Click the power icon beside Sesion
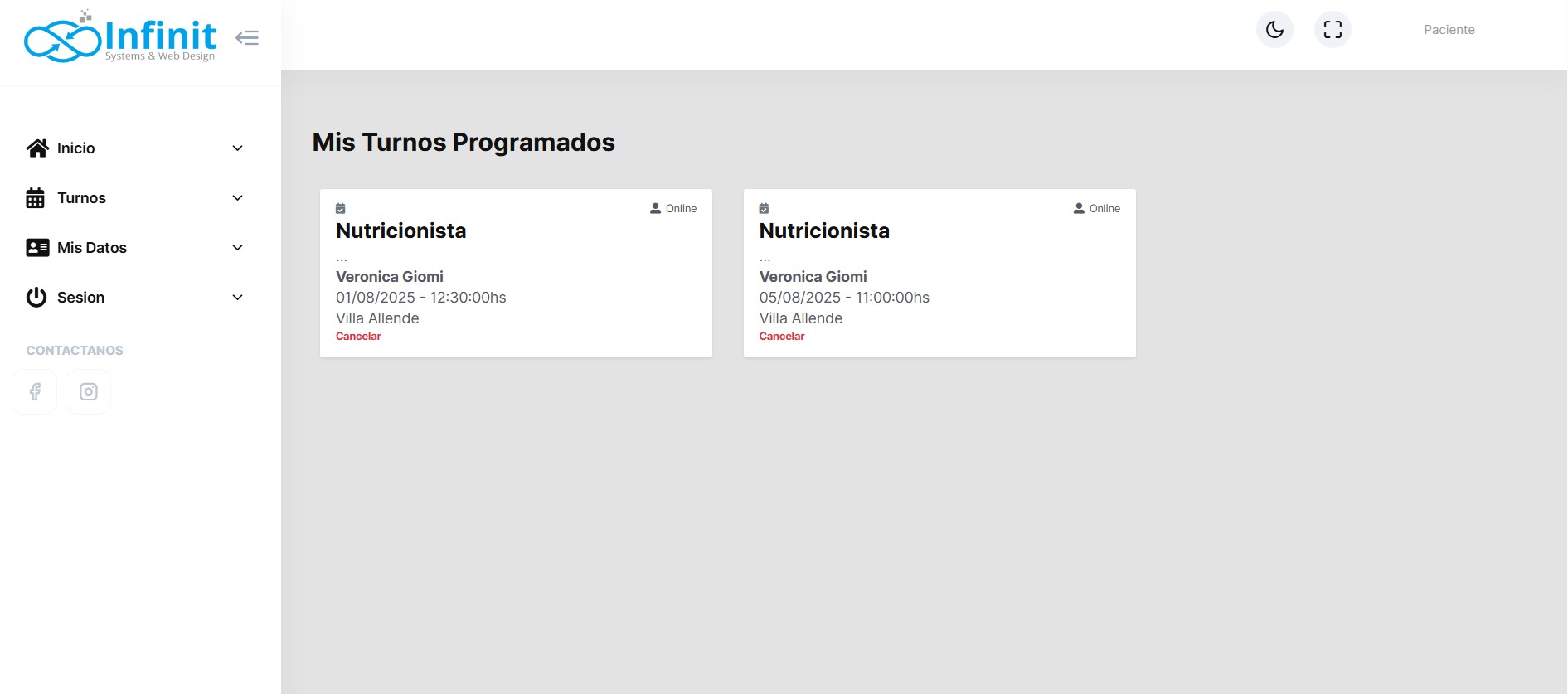The height and width of the screenshot is (694, 1568). pos(36,298)
